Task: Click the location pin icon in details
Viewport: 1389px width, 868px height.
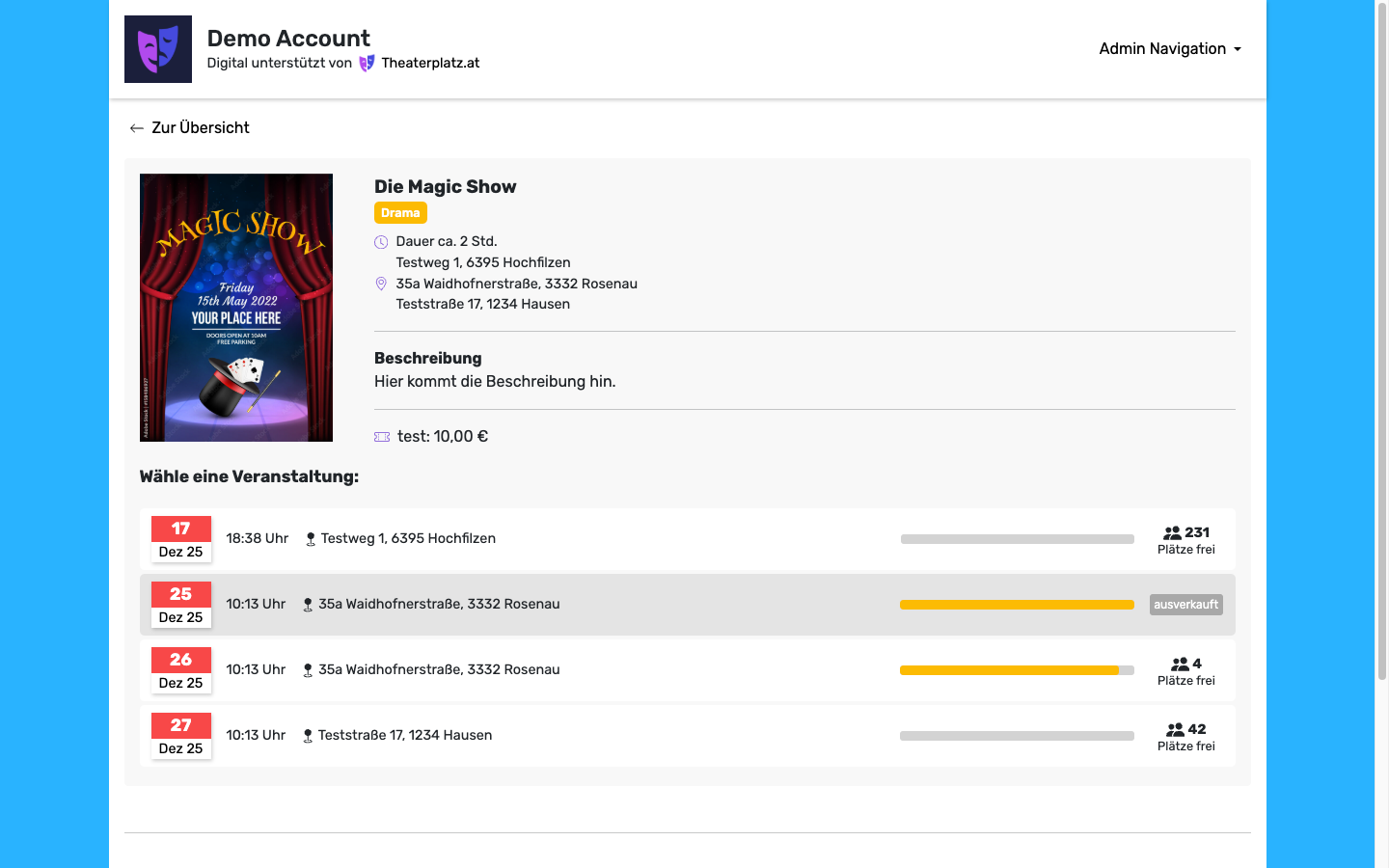Action: click(x=381, y=285)
